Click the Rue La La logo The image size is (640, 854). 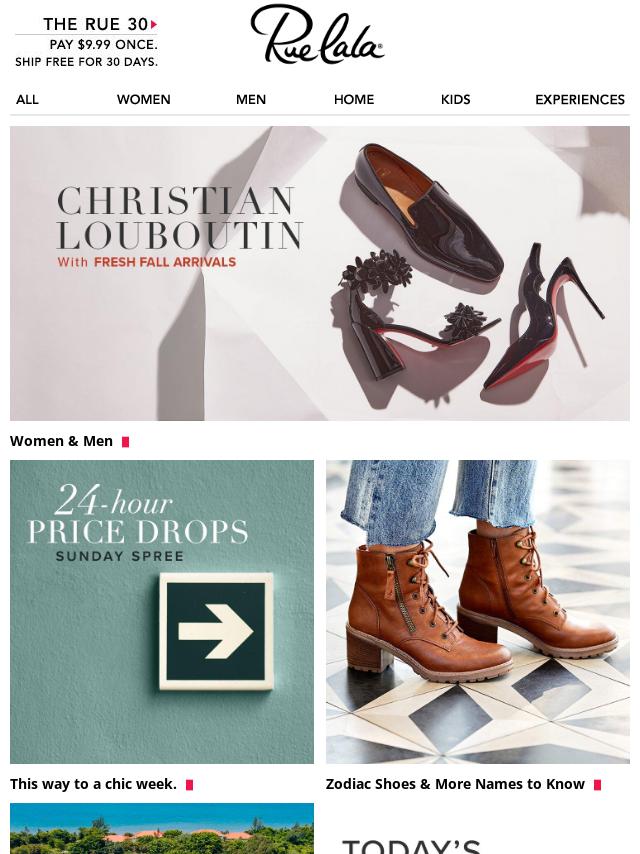tap(317, 34)
